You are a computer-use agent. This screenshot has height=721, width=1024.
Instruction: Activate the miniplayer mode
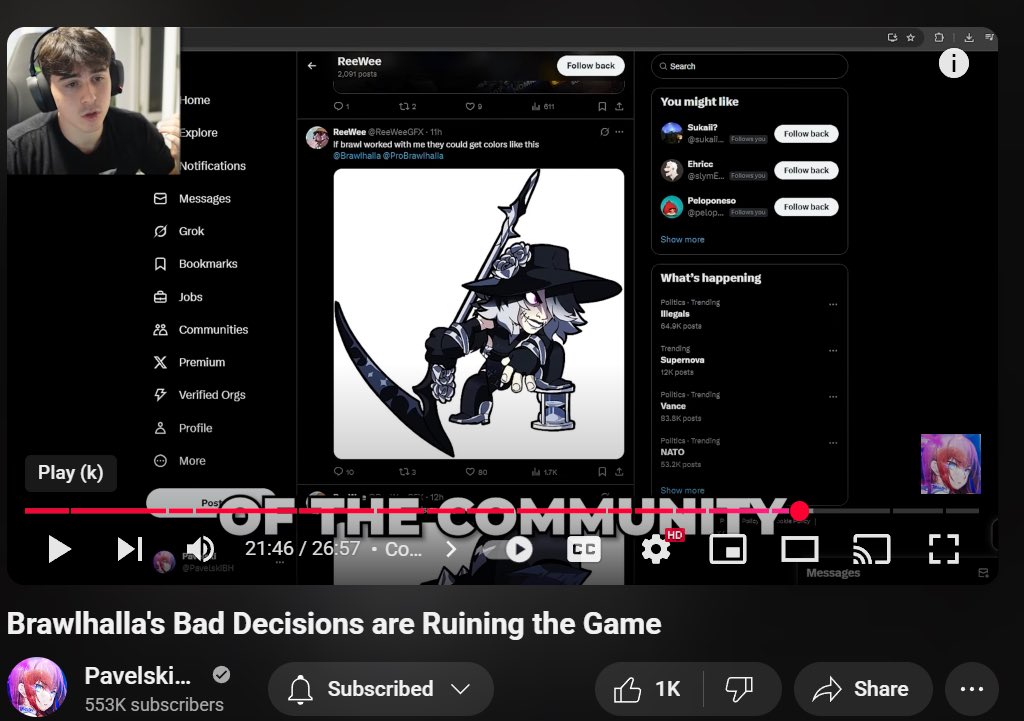point(728,549)
